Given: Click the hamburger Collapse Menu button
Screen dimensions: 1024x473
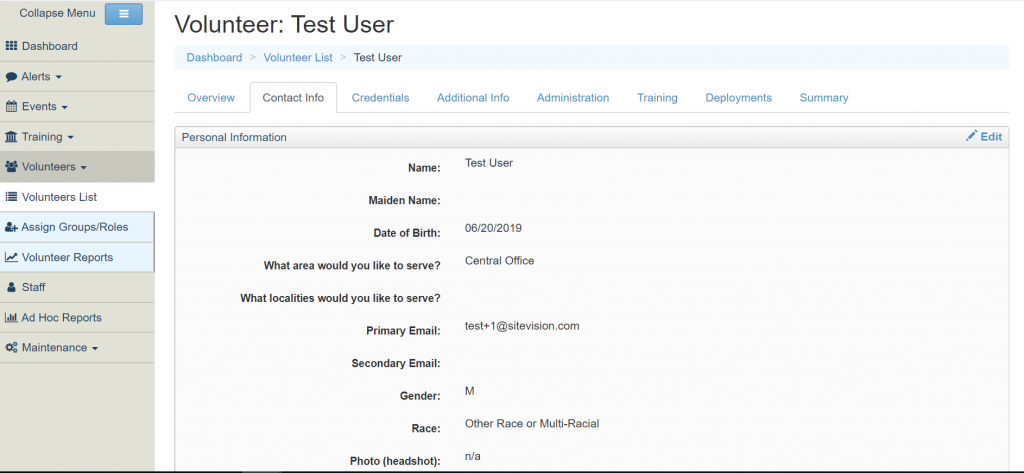Looking at the screenshot, I should click(123, 14).
